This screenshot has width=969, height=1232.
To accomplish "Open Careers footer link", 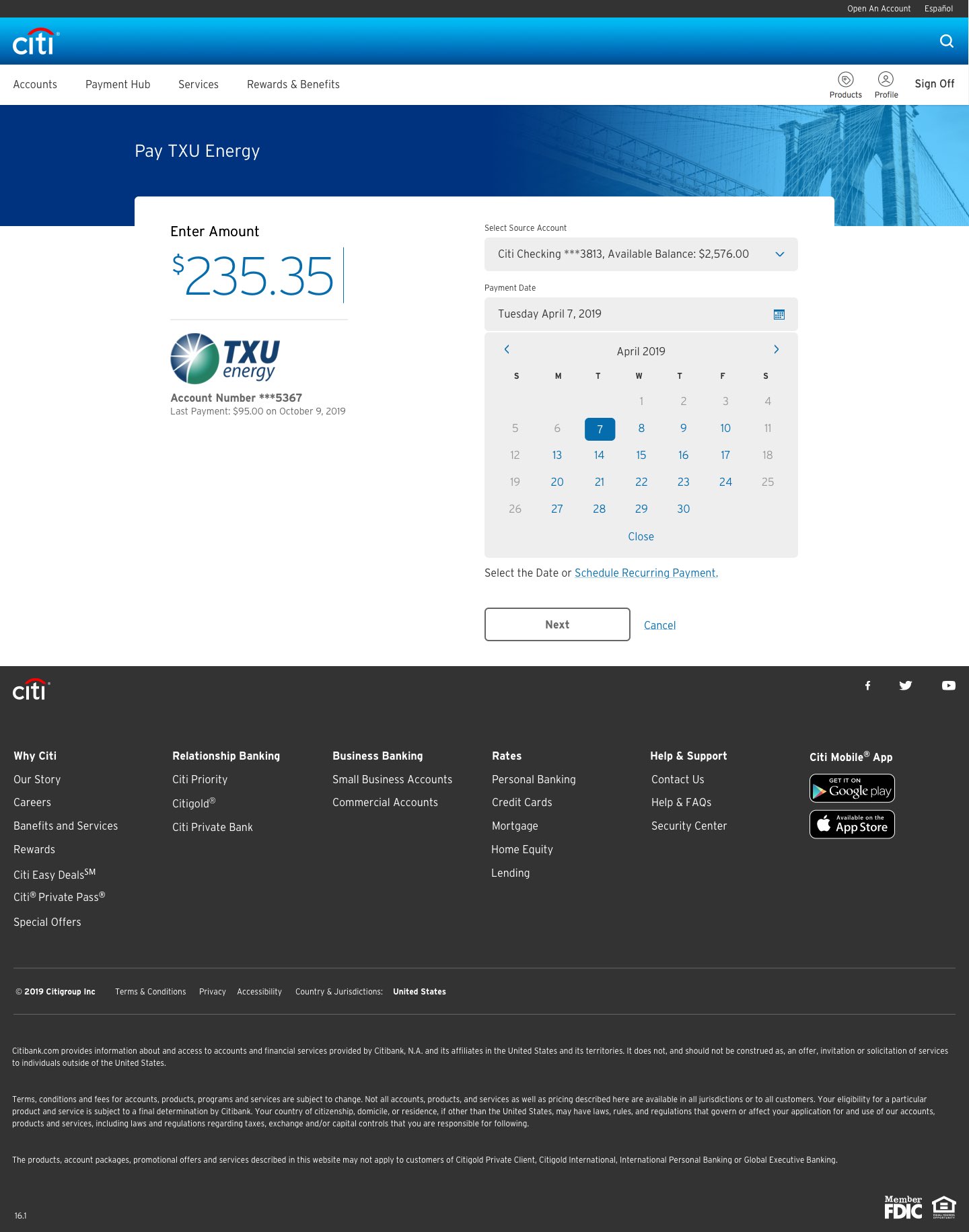I will [32, 802].
